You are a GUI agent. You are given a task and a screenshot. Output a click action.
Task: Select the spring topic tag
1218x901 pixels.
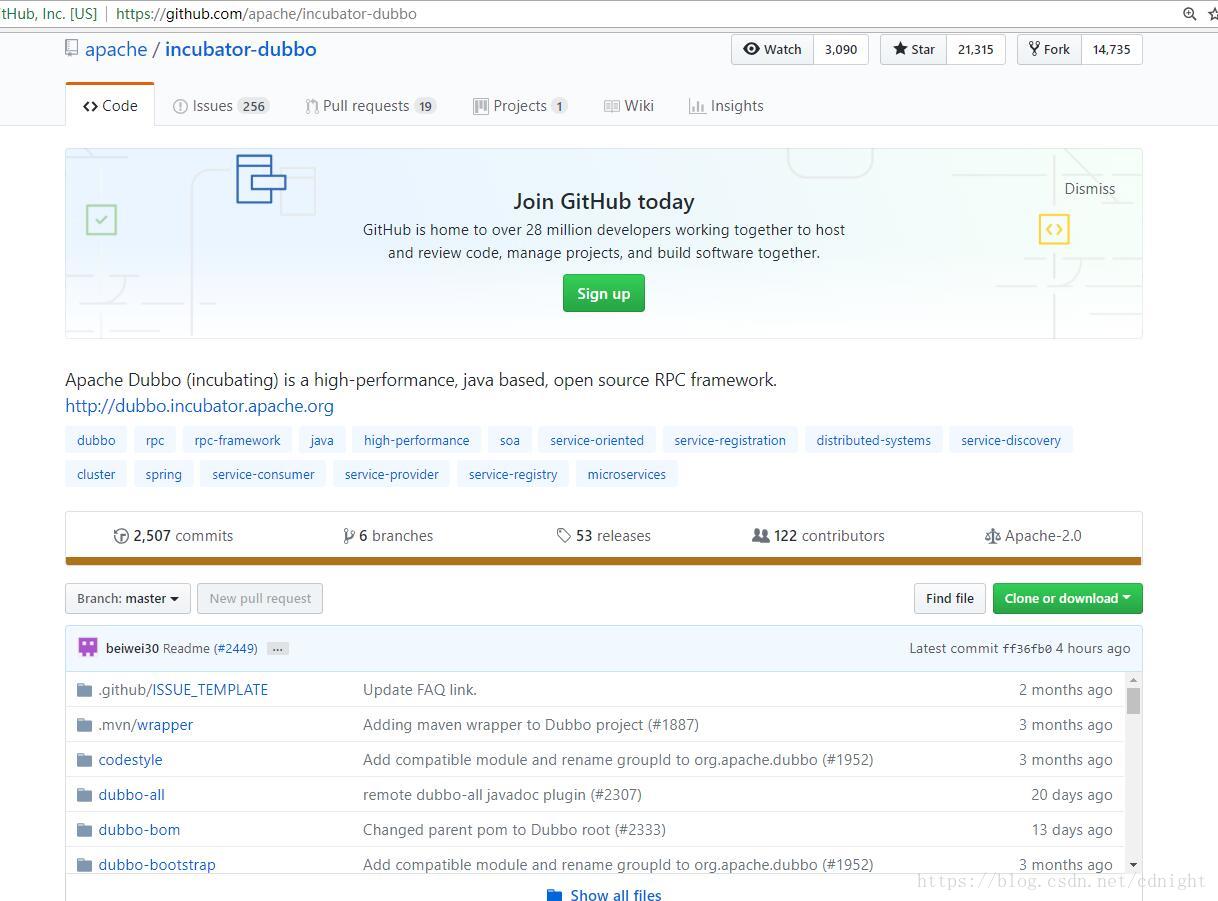164,474
